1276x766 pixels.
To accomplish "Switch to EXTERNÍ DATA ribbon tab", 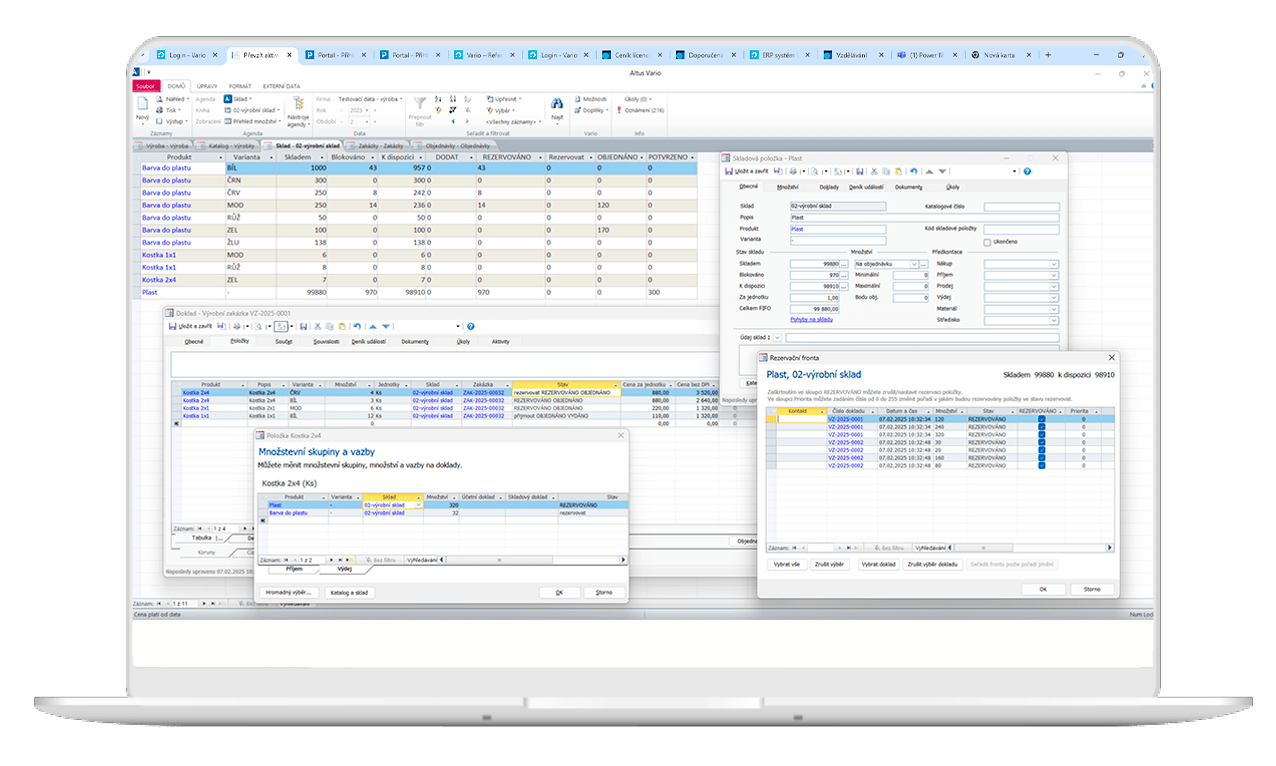I will [x=282, y=86].
